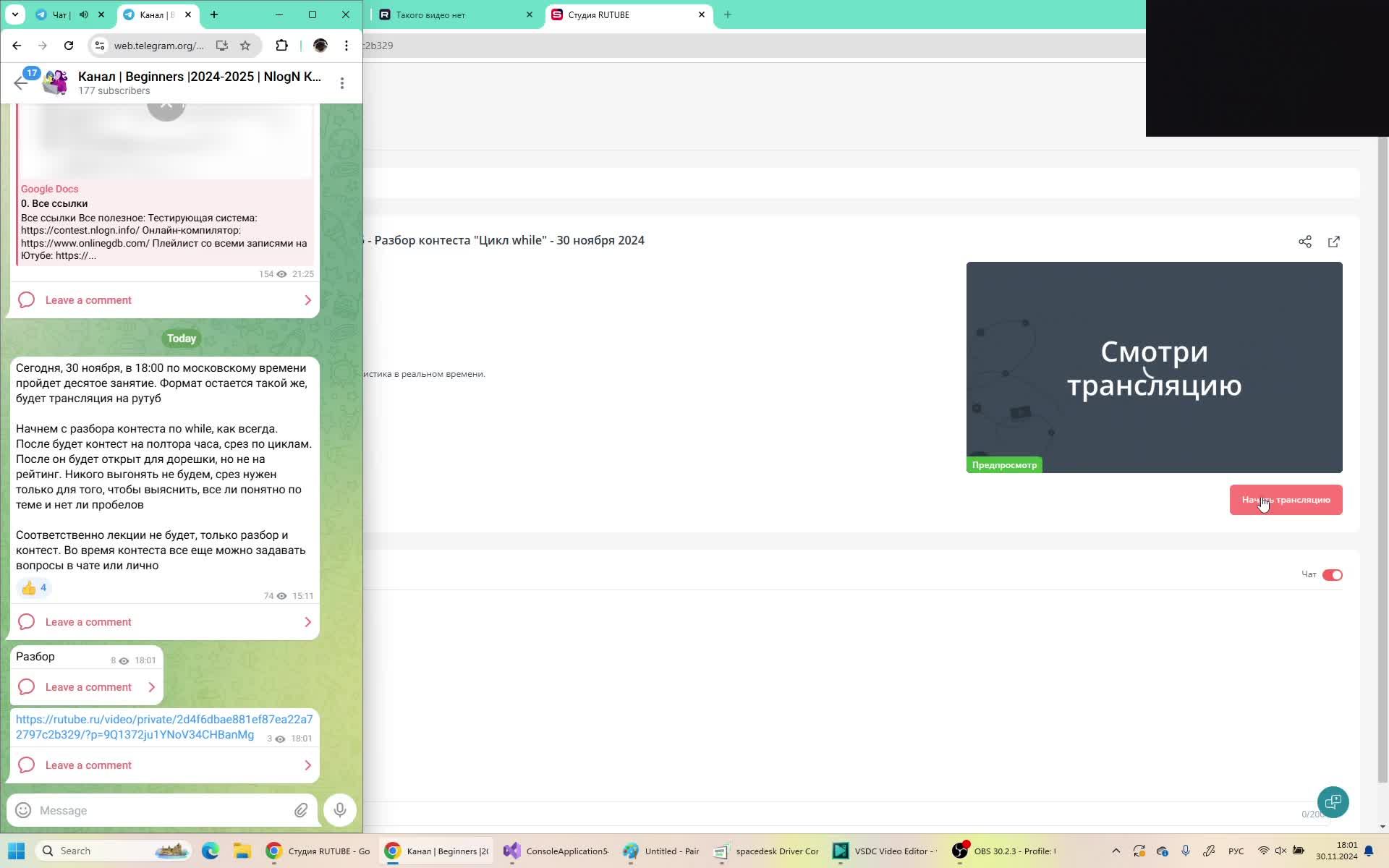Show hidden system tray icons chevron

(x=1116, y=851)
